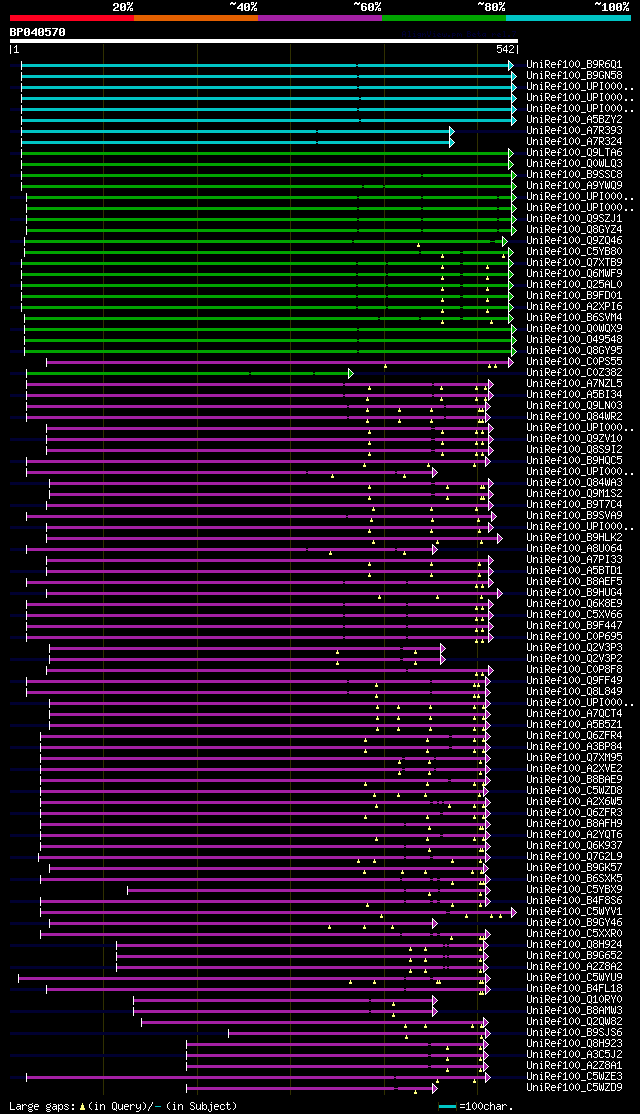This screenshot has height=1114, width=640.
Task: Click the UniRef100_Q7G2L9 label
Action: [x=575, y=857]
